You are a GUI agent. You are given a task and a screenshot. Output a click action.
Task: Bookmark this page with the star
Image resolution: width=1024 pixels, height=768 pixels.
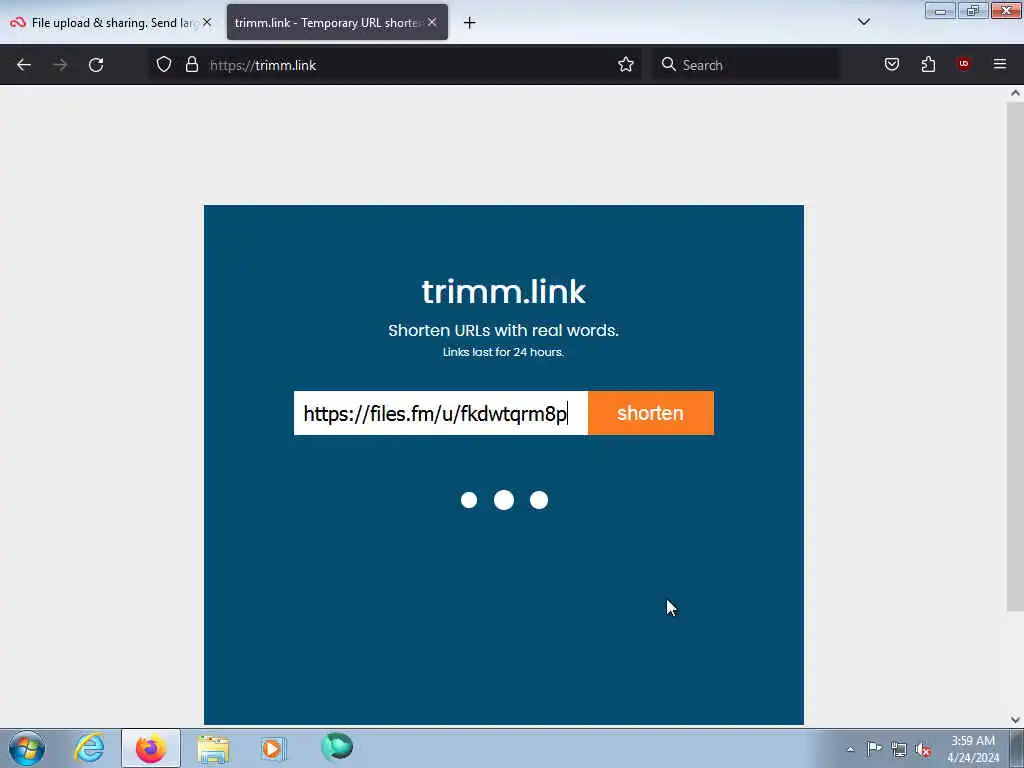(x=626, y=64)
